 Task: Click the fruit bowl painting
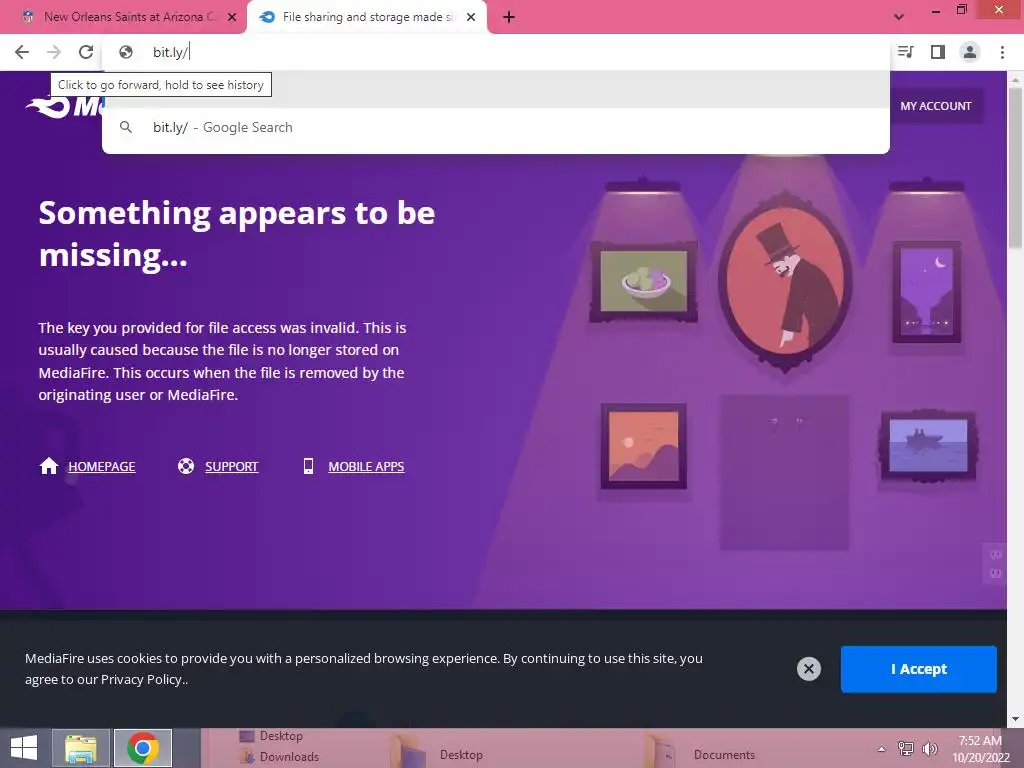click(x=644, y=282)
